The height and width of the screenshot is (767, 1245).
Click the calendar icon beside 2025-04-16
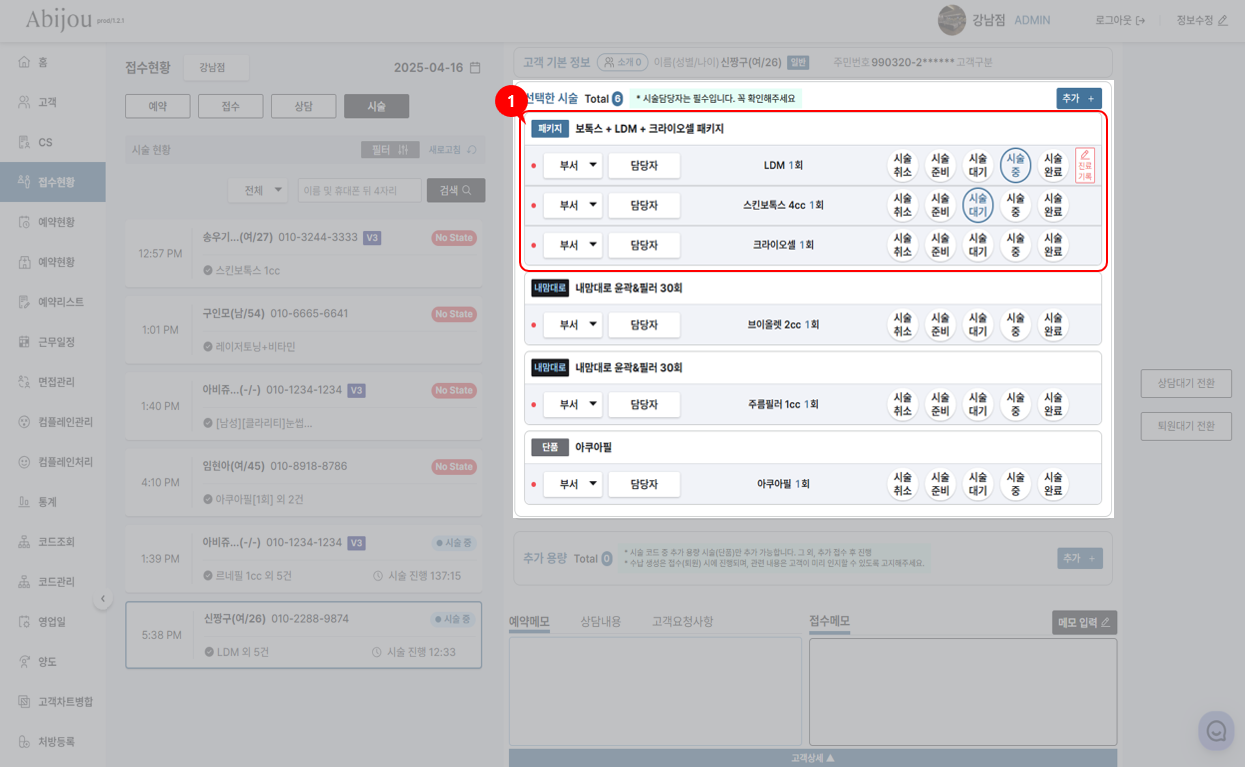(475, 68)
